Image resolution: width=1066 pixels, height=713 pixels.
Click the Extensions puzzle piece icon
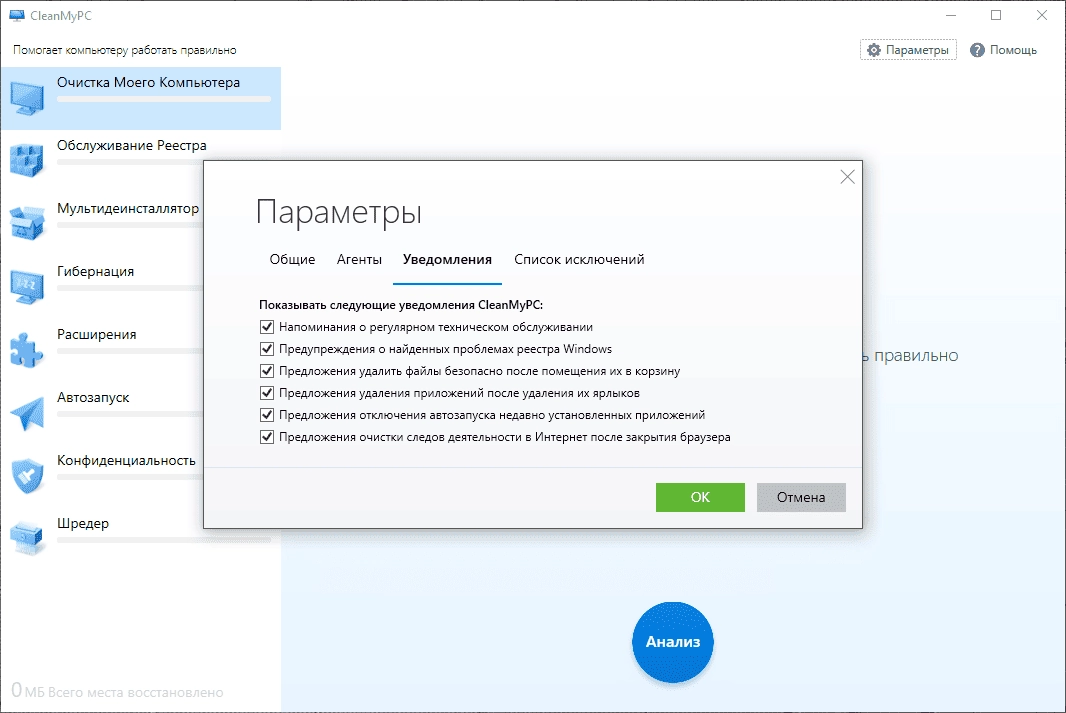[27, 350]
